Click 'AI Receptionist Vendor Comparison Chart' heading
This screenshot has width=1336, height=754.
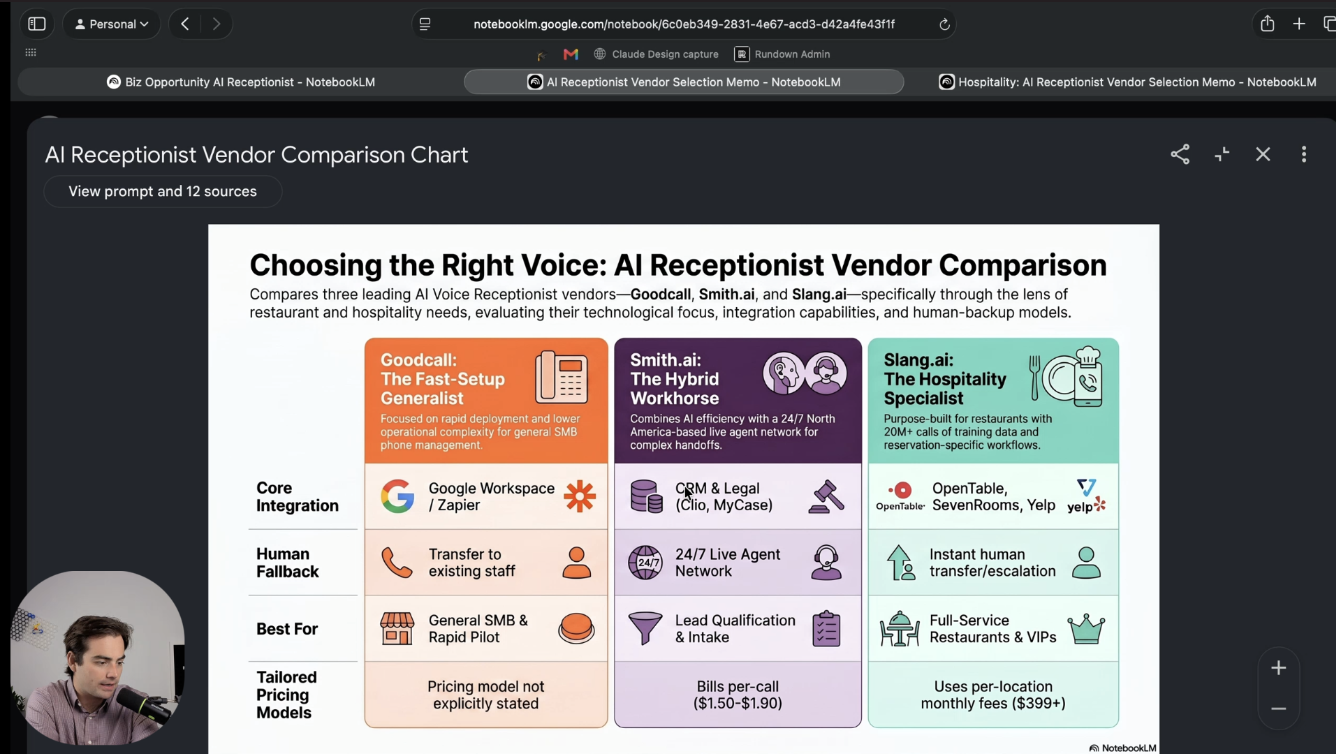[x=256, y=155]
